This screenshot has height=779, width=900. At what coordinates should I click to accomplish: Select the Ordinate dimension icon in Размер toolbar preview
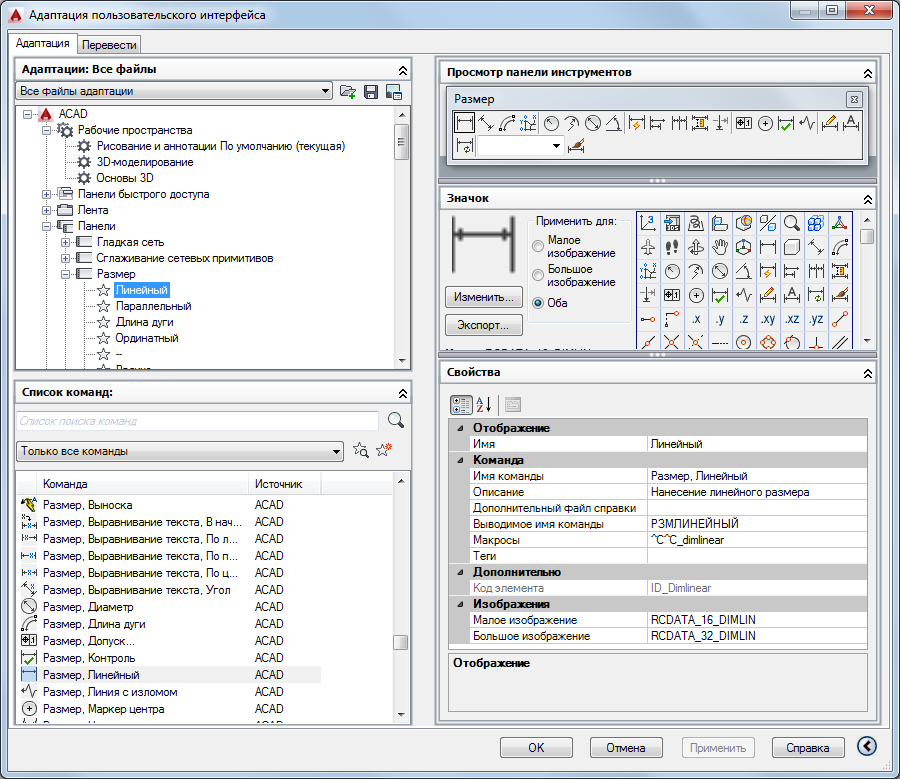click(528, 123)
